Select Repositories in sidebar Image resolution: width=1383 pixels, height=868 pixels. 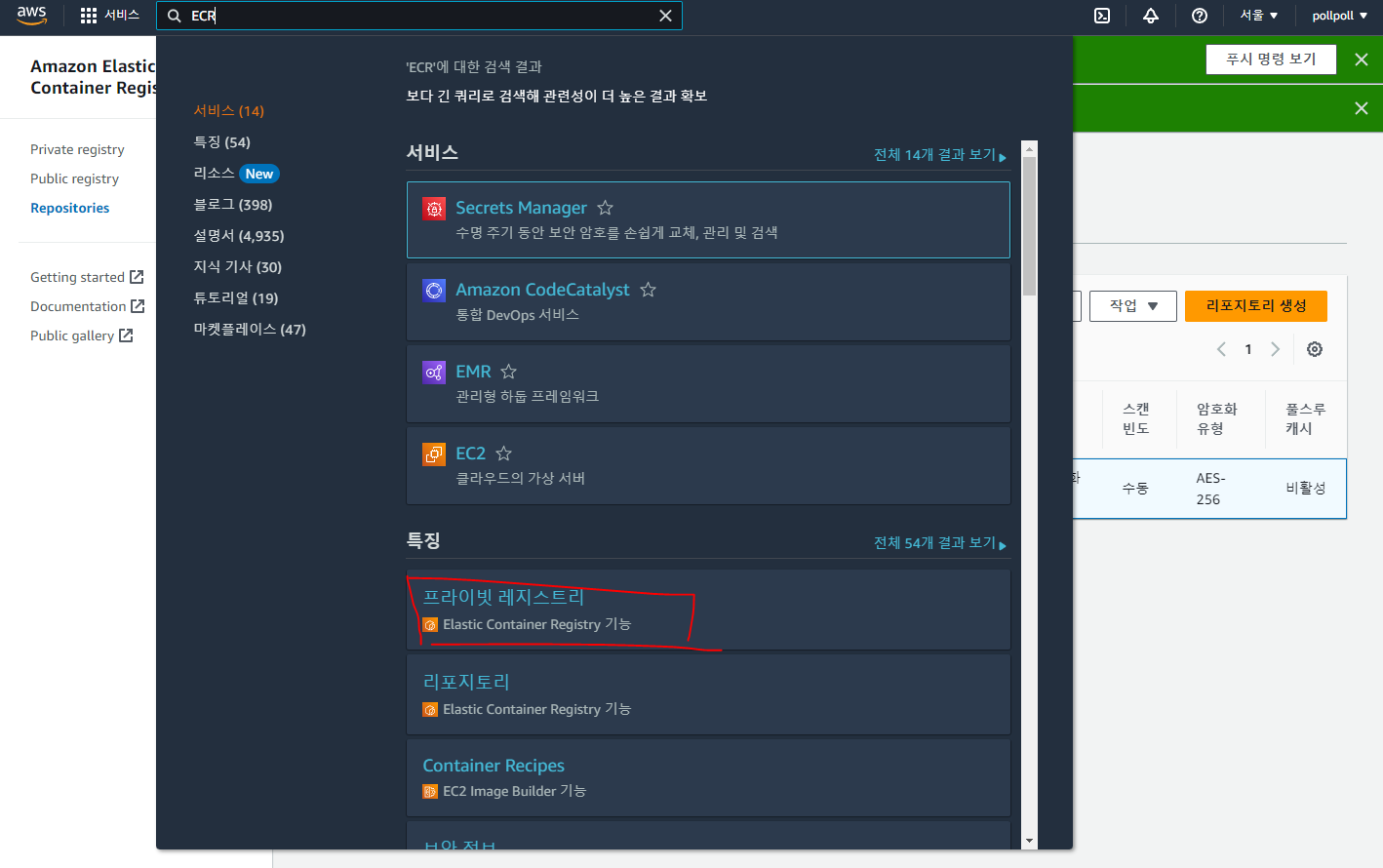pos(69,208)
